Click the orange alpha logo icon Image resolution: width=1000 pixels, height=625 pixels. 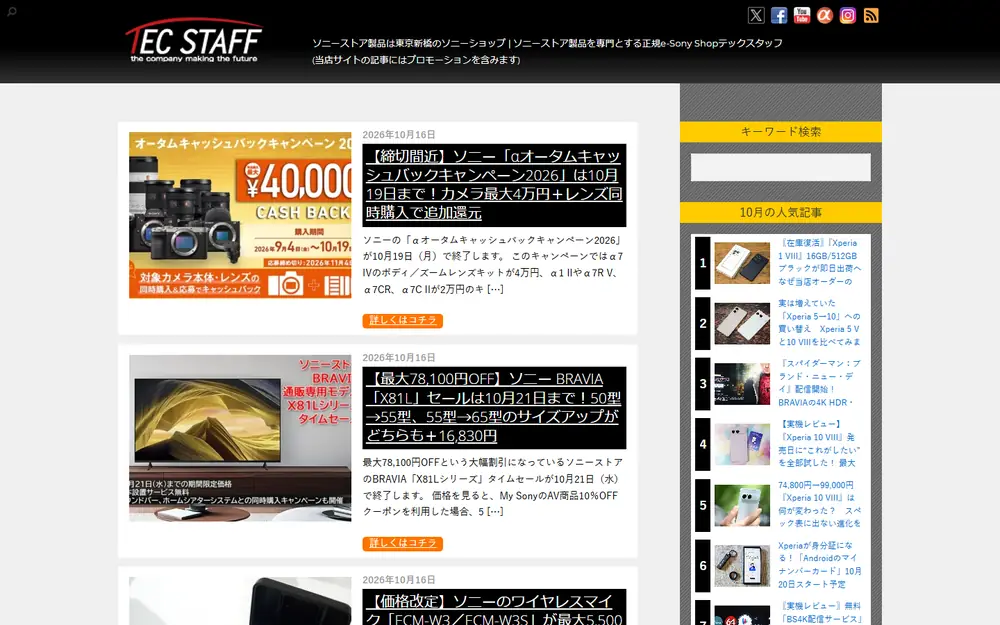(825, 15)
